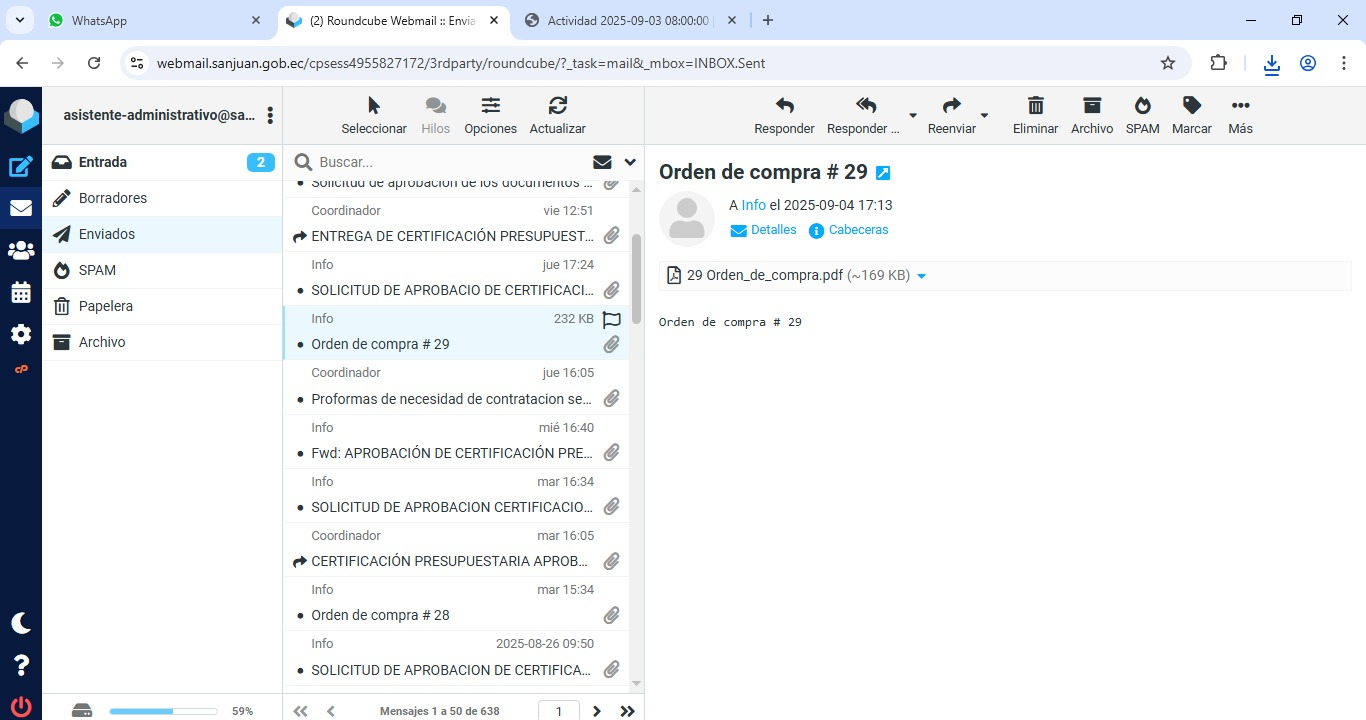Click the Eliminar trash icon

point(1035,115)
